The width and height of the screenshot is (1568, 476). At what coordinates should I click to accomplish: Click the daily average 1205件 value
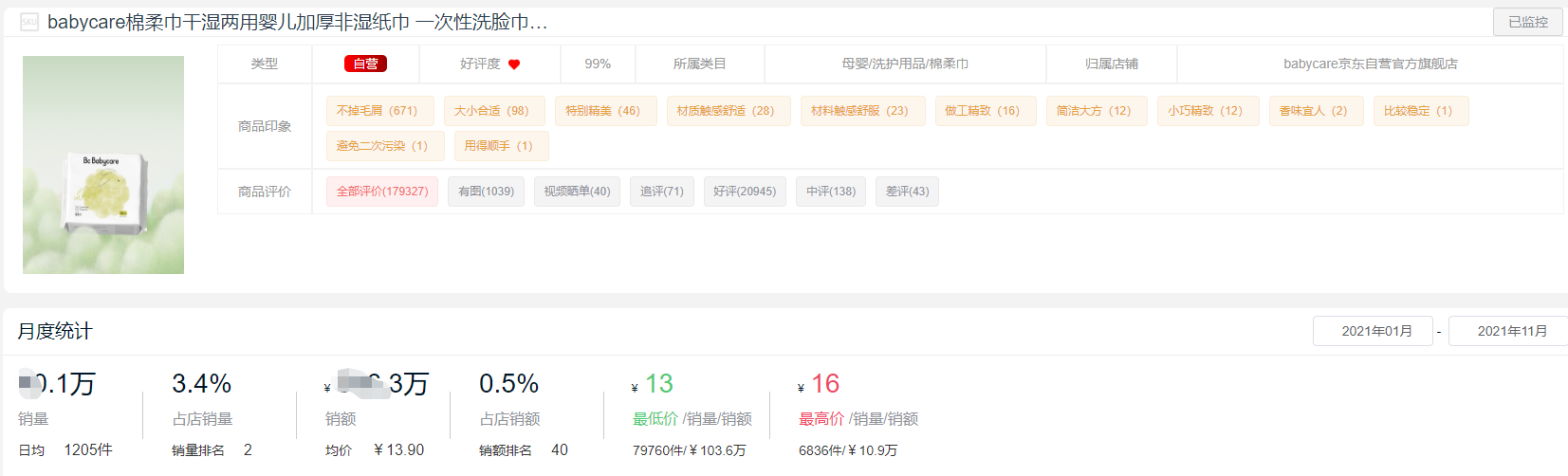click(88, 450)
